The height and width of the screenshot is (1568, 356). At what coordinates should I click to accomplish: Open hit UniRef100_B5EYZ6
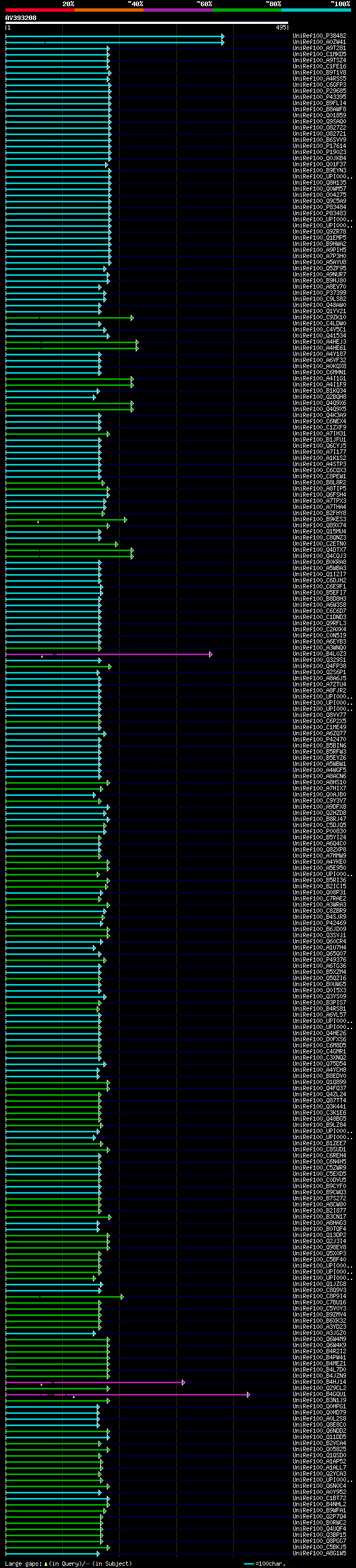click(x=319, y=758)
